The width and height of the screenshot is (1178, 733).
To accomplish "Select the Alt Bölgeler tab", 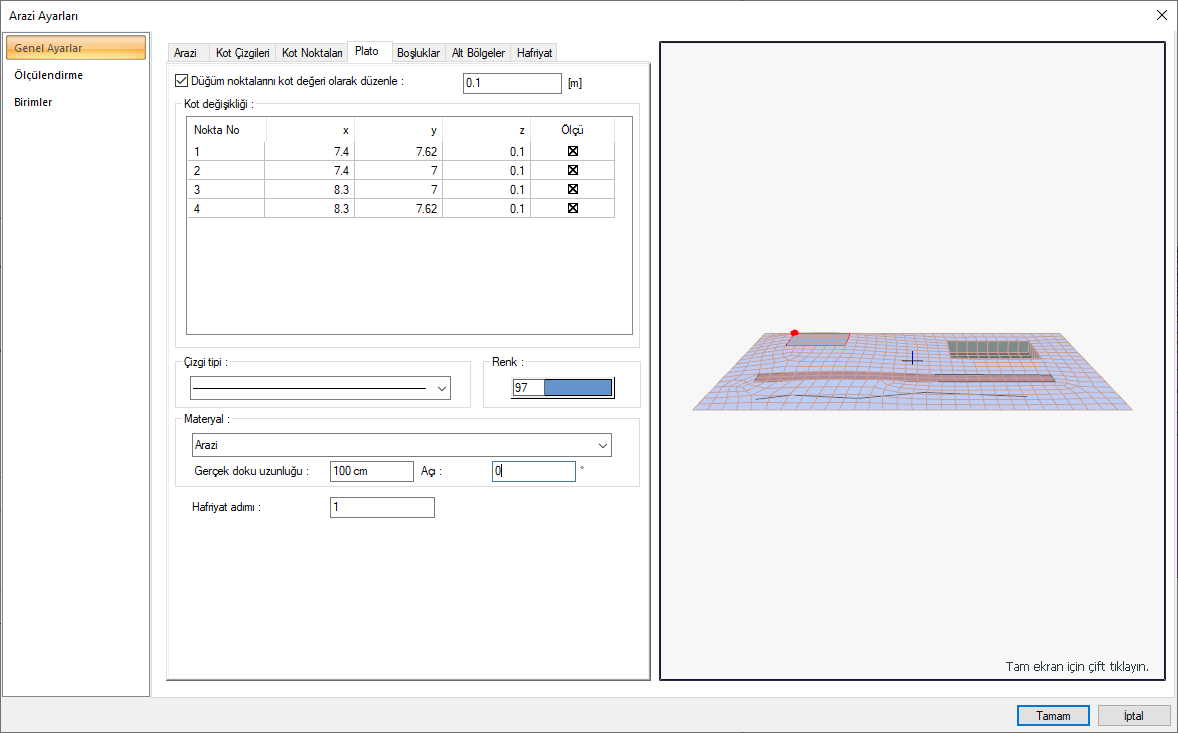I will coord(478,53).
